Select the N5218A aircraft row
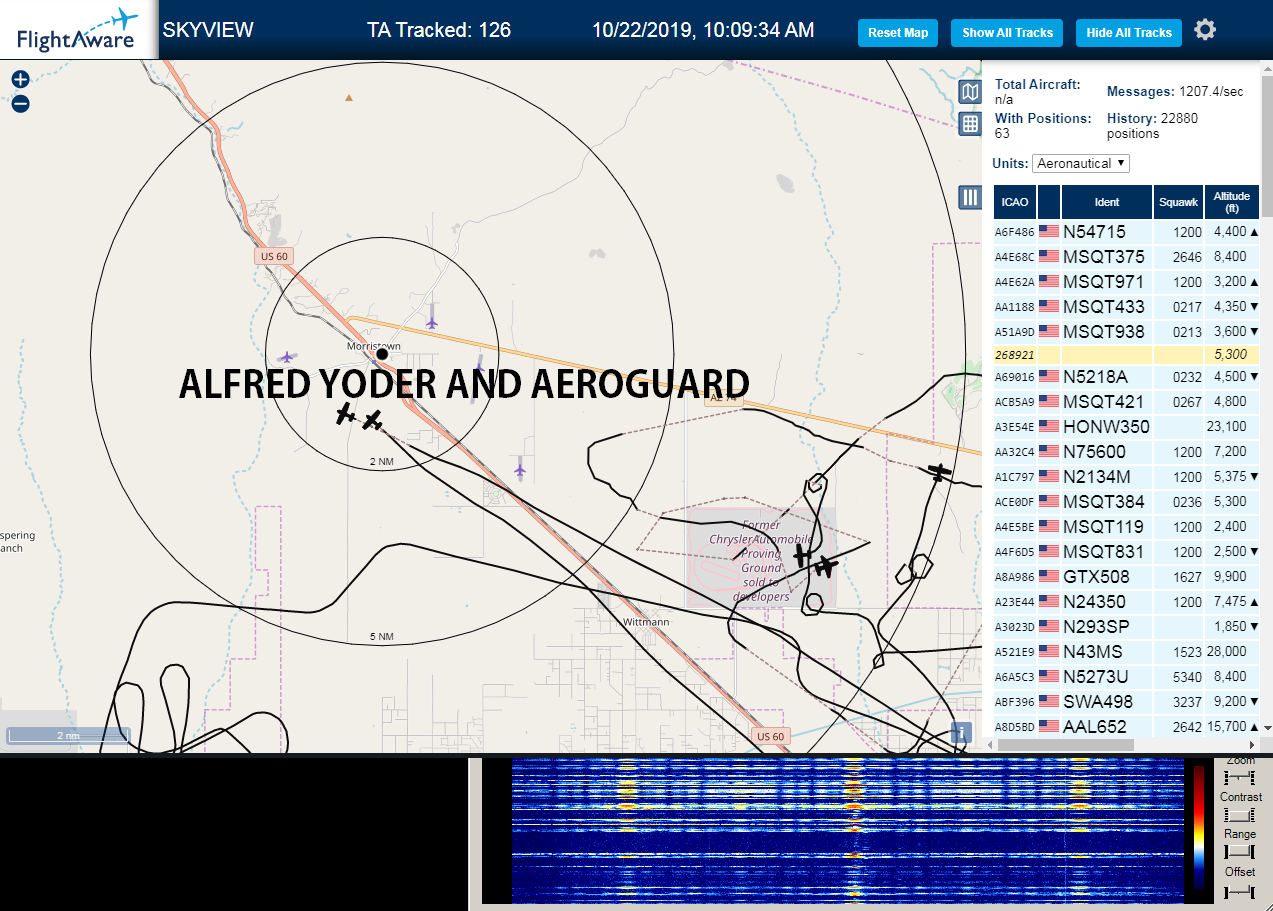1273x911 pixels. click(x=1127, y=377)
